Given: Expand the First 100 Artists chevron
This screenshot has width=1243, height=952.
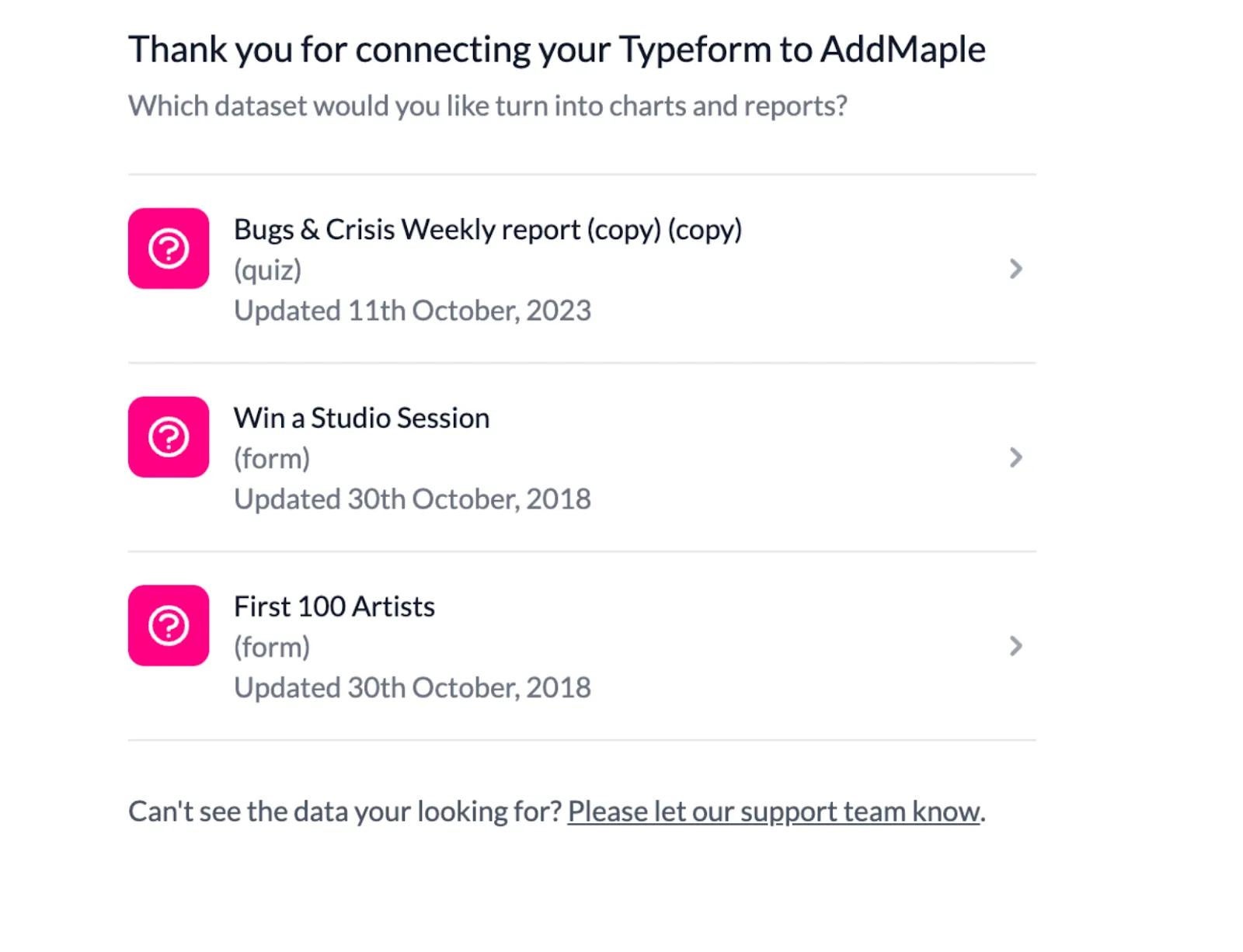Looking at the screenshot, I should [1015, 646].
